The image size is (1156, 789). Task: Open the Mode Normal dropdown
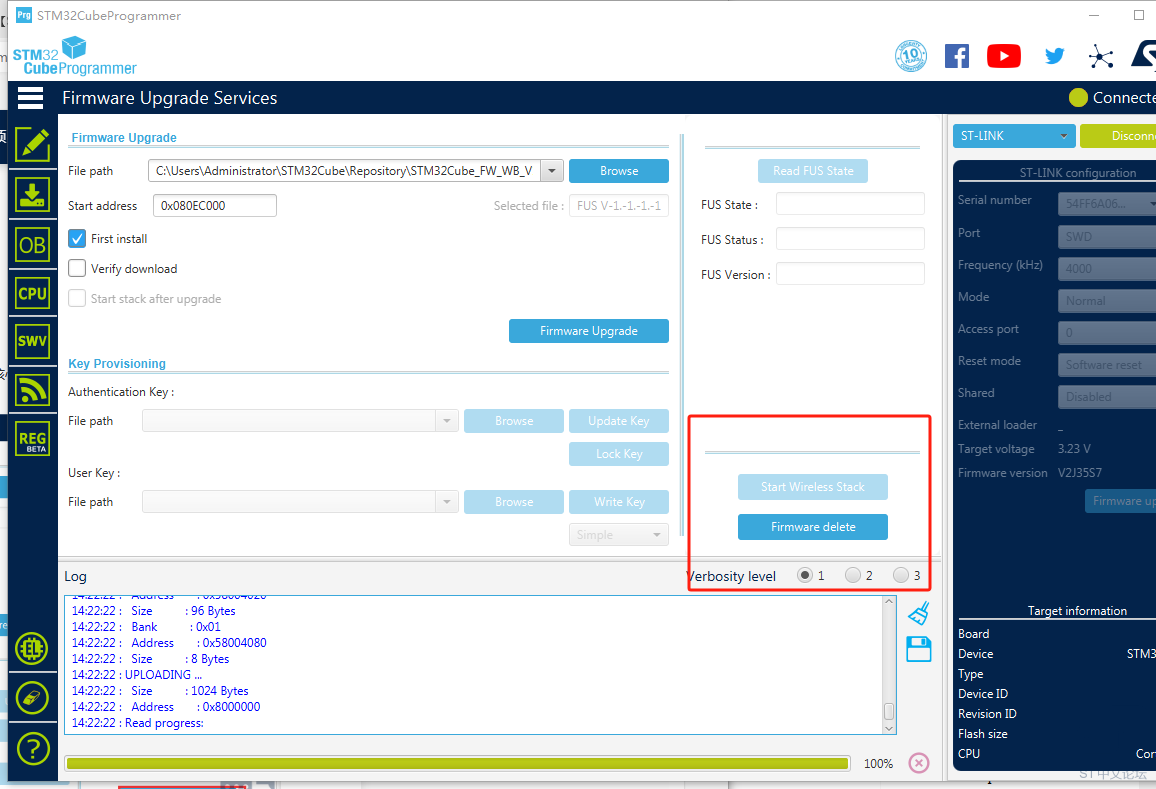[x=1107, y=301]
